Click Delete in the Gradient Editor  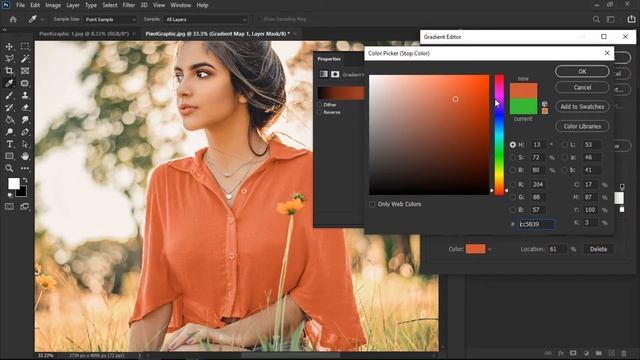pos(598,249)
